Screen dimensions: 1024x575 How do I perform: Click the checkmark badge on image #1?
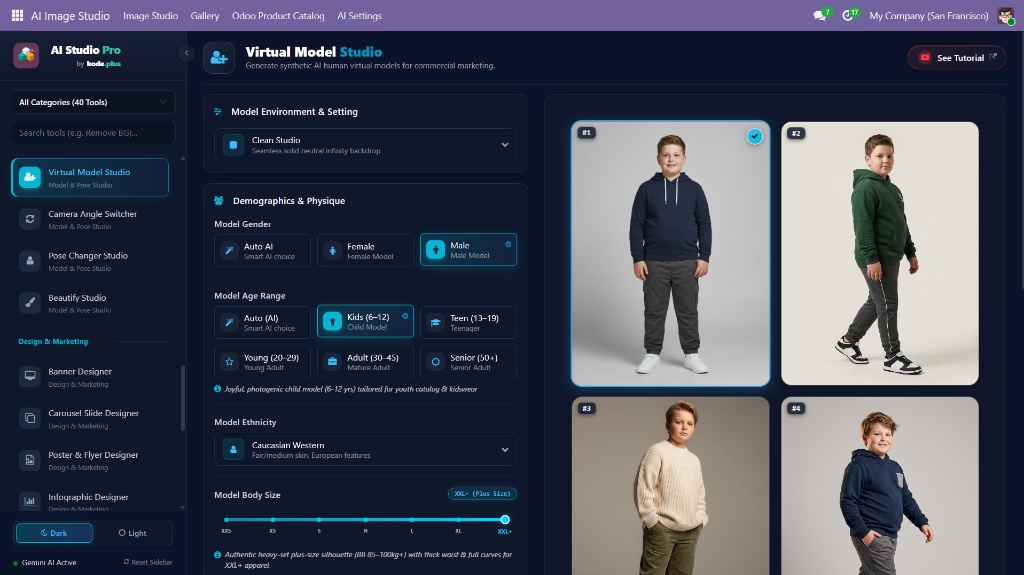[x=754, y=137]
